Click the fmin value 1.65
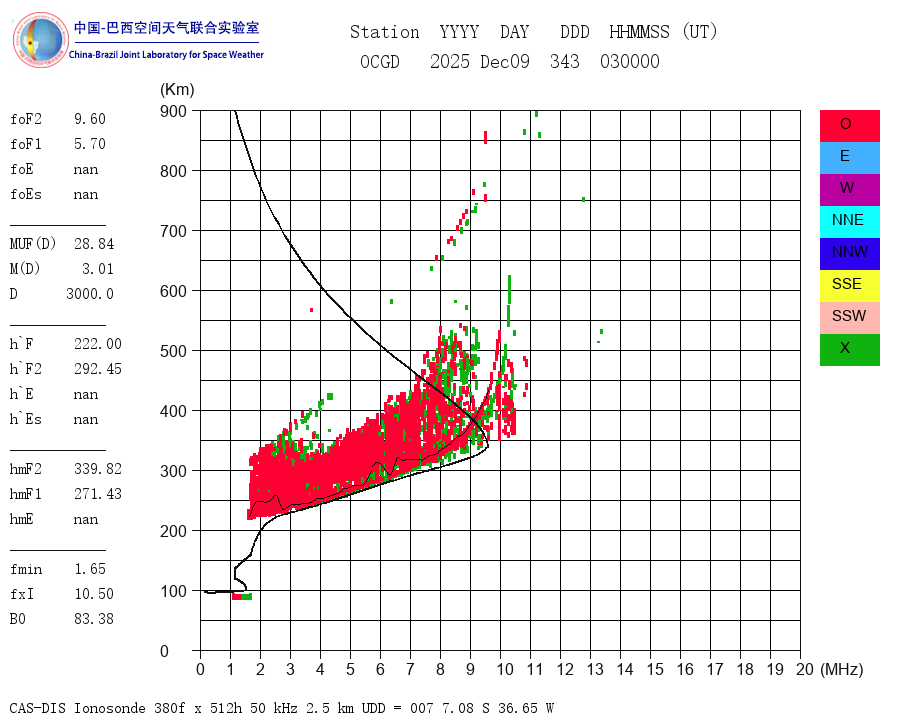The image size is (900, 720). [x=90, y=569]
